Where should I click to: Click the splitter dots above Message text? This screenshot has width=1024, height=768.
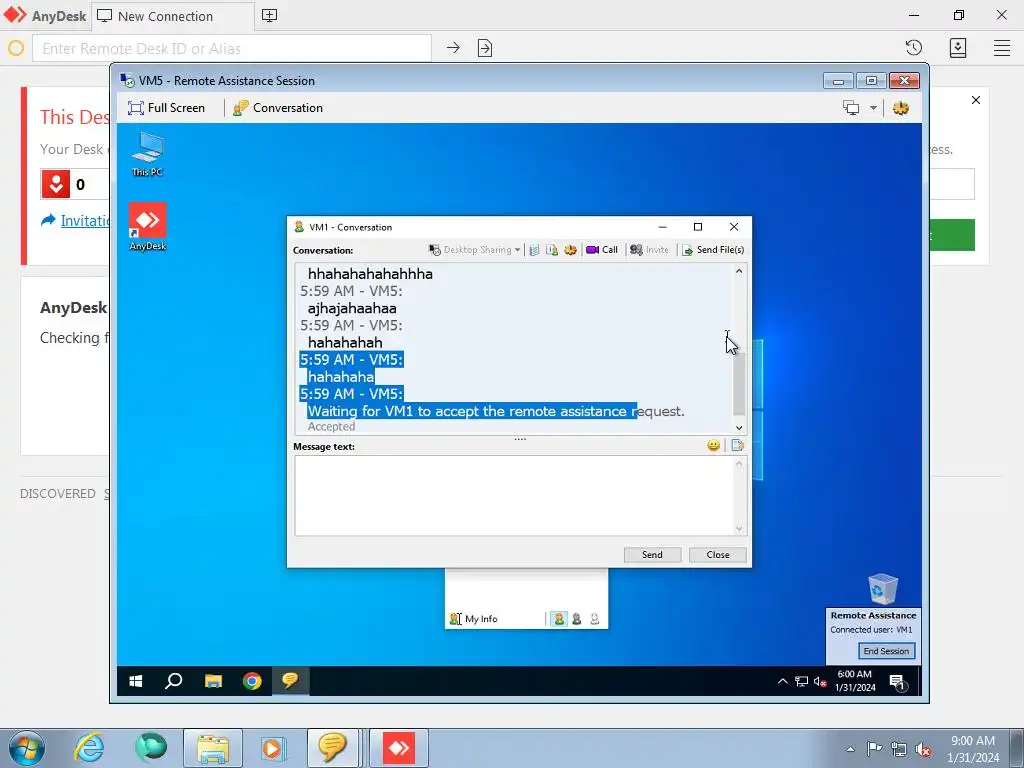(x=520, y=439)
